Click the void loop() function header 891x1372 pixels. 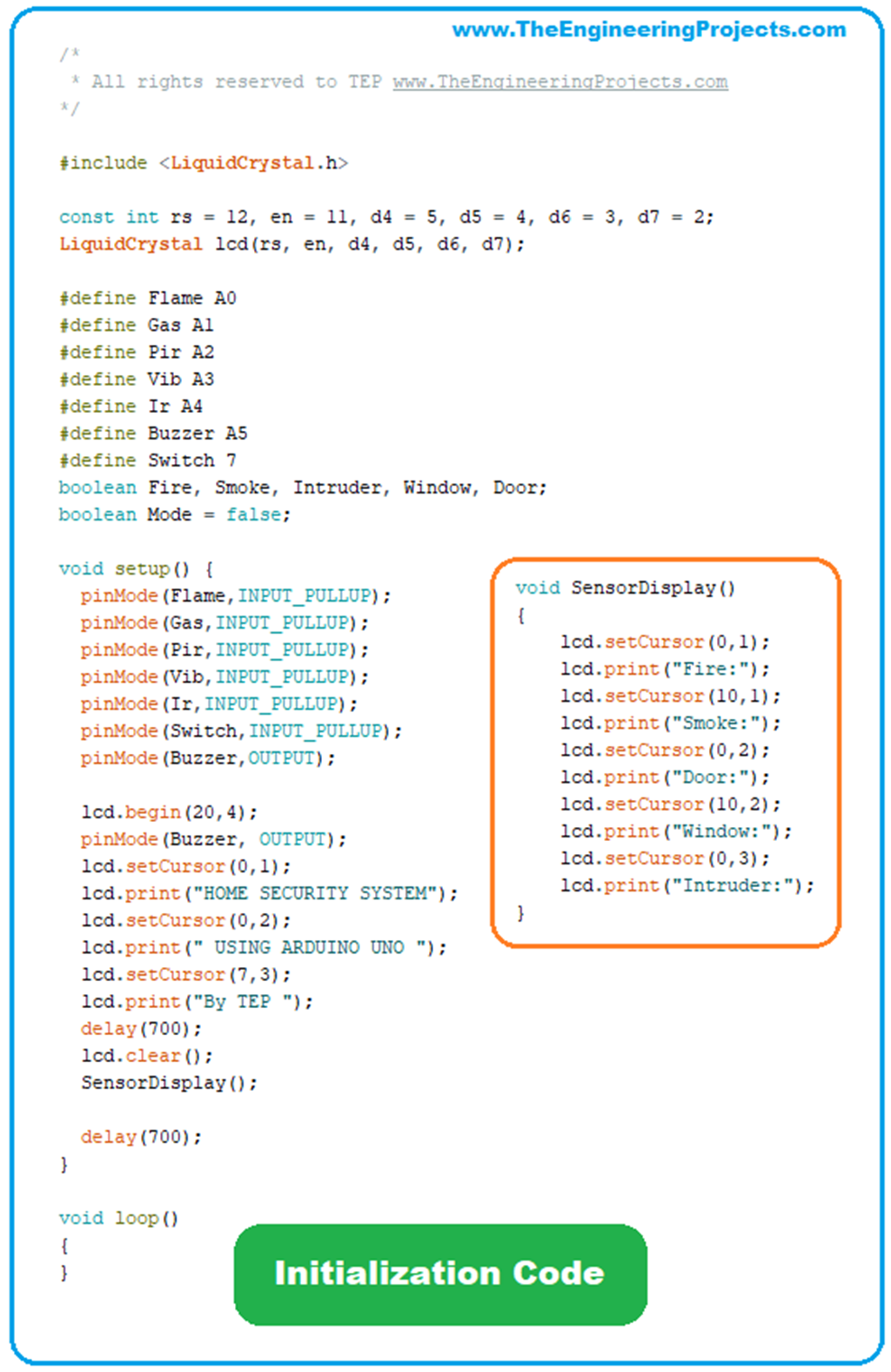tap(118, 1218)
